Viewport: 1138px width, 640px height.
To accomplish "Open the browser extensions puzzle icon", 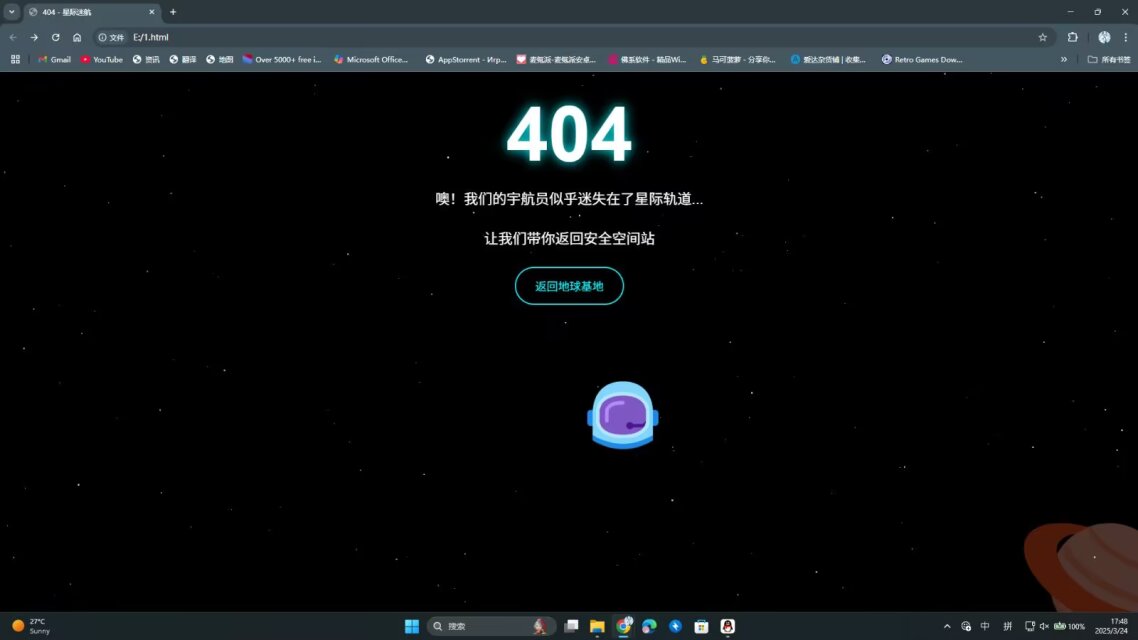I will click(x=1073, y=37).
